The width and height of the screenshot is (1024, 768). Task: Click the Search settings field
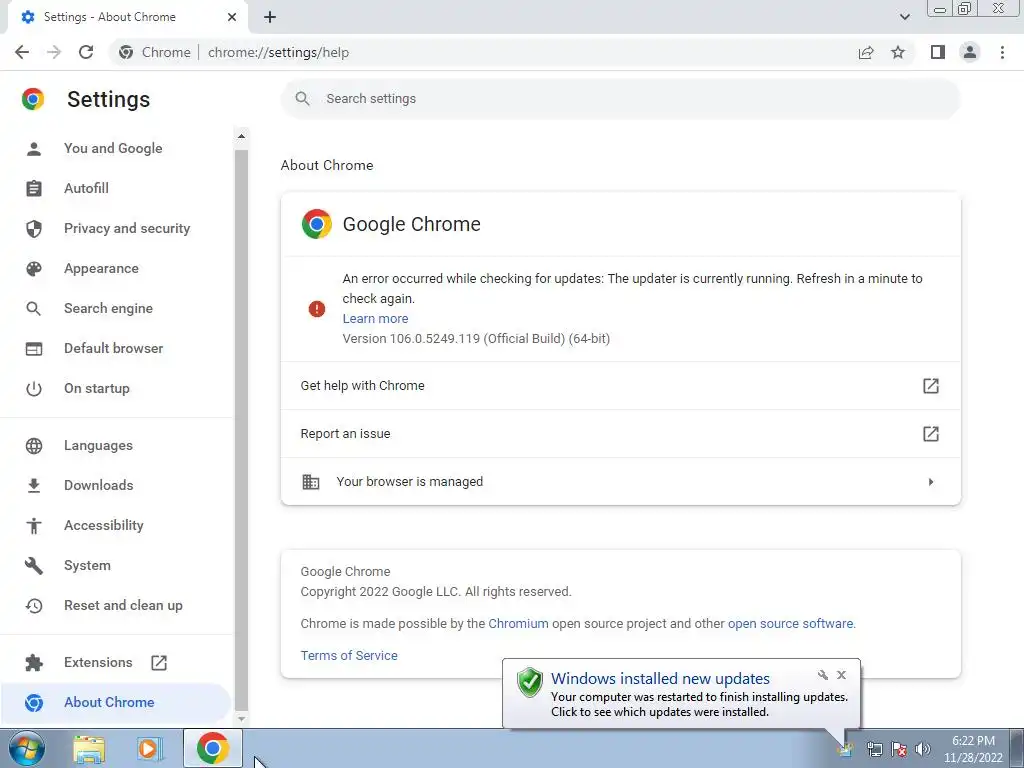(x=620, y=99)
